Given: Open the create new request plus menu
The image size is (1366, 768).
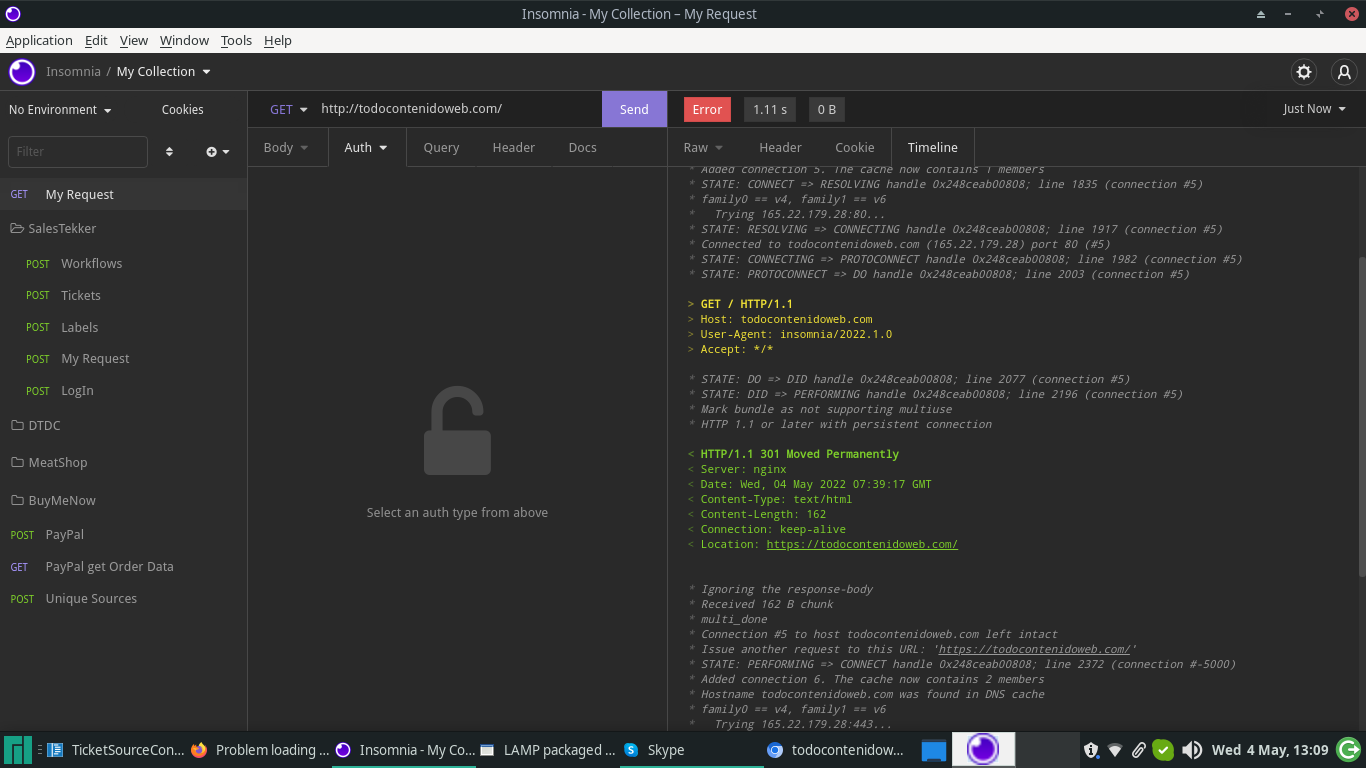Looking at the screenshot, I should [218, 152].
